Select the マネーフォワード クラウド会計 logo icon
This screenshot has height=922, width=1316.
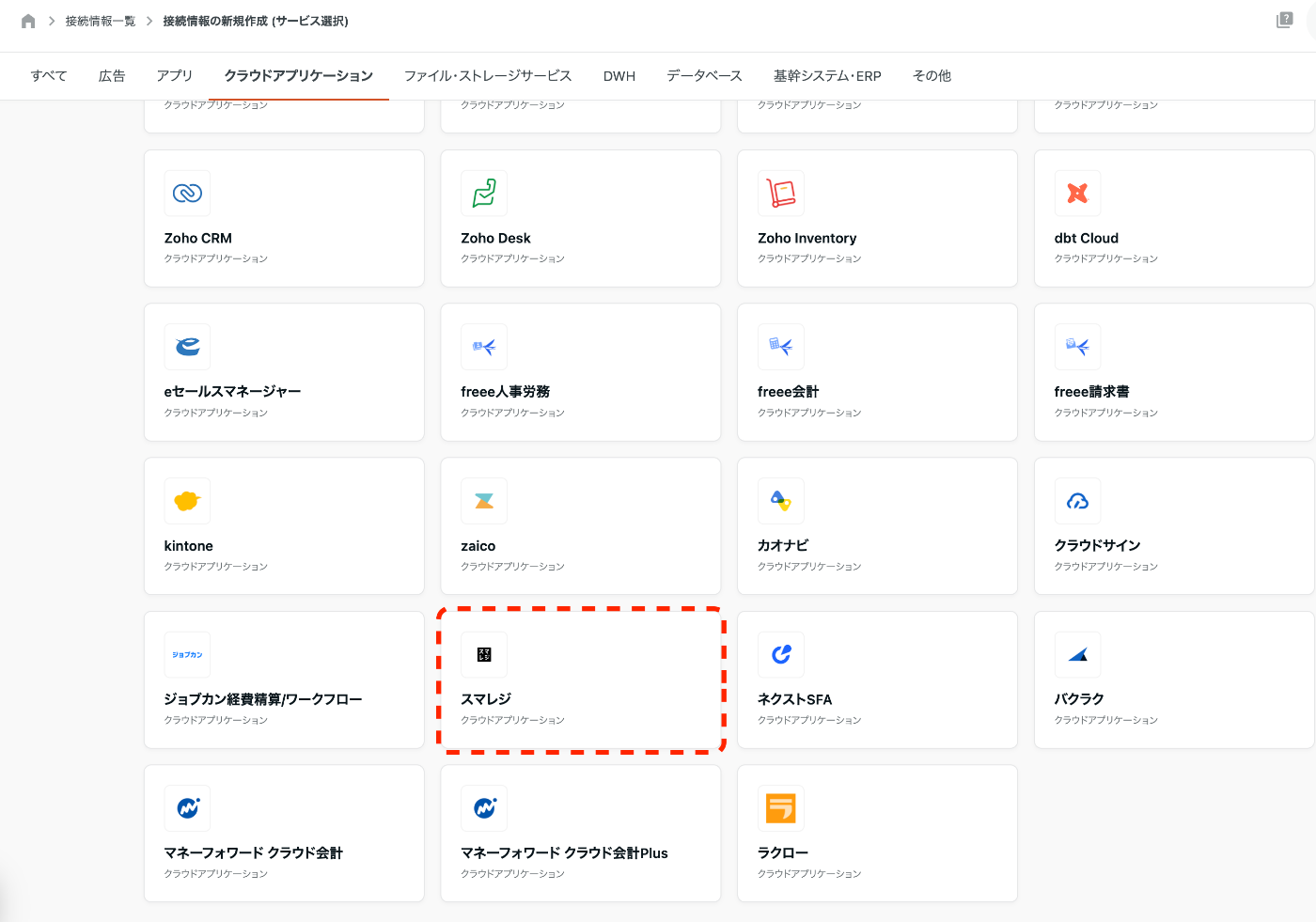click(187, 808)
